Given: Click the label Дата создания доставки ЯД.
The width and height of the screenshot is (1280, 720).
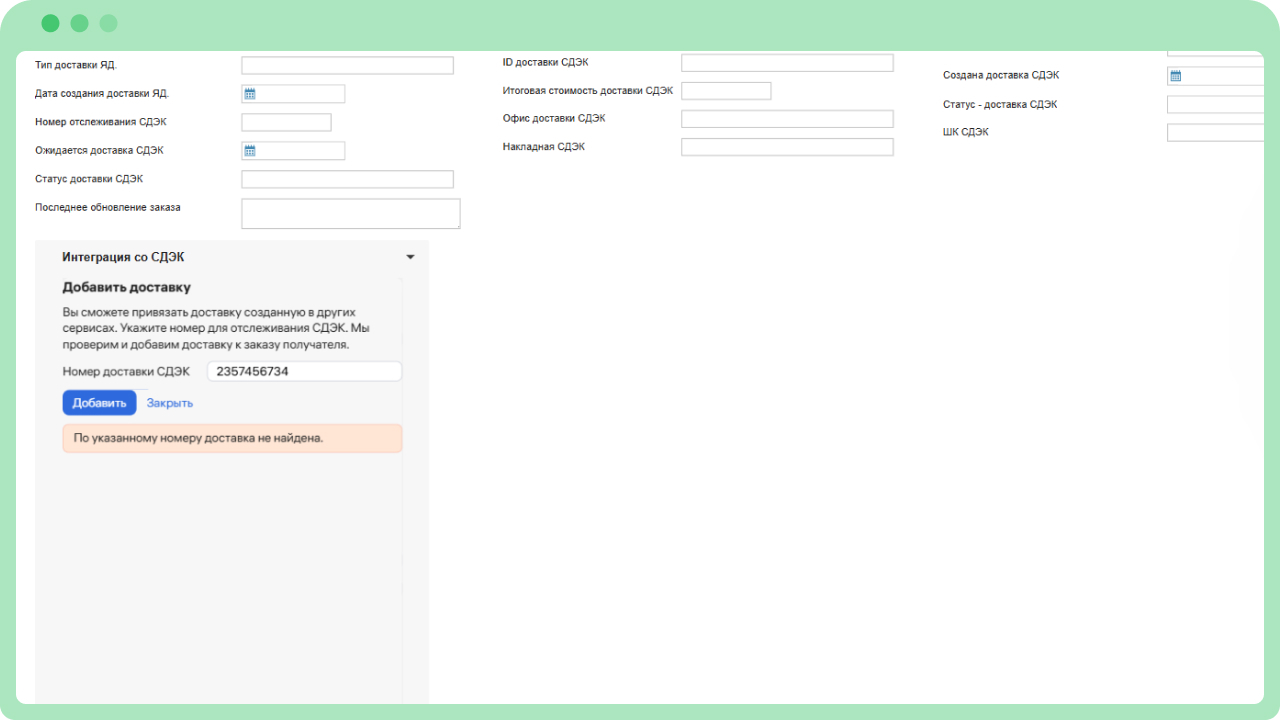Looking at the screenshot, I should point(102,94).
